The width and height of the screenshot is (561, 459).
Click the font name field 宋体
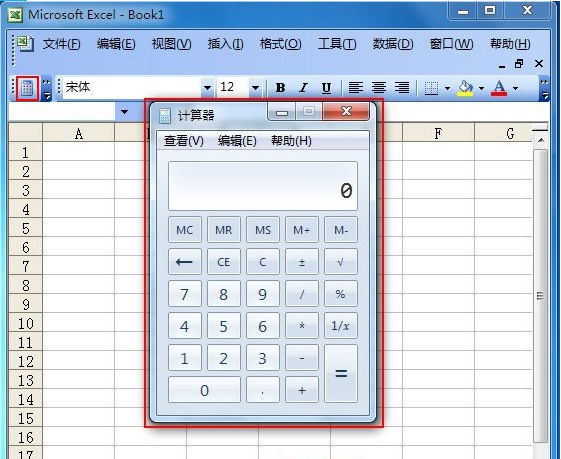point(132,88)
